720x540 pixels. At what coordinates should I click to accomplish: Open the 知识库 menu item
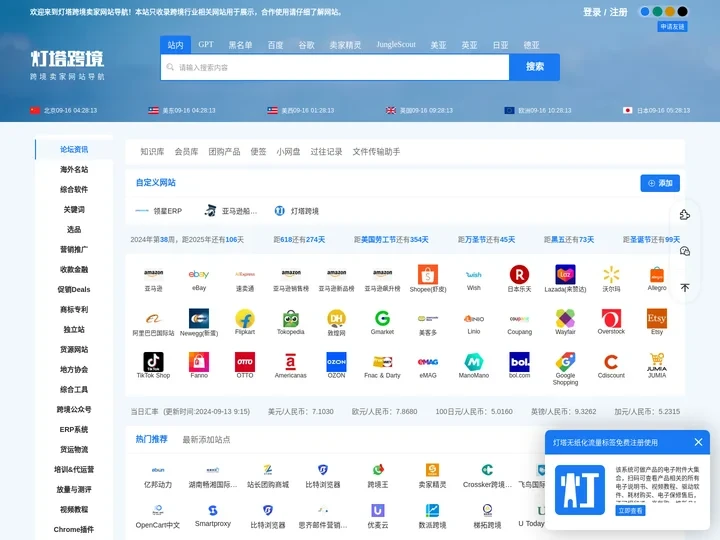coord(152,152)
